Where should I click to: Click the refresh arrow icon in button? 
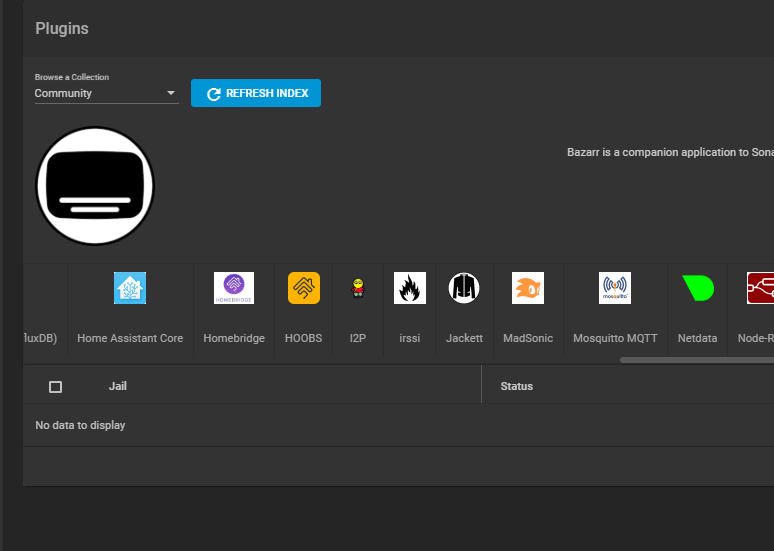point(214,94)
